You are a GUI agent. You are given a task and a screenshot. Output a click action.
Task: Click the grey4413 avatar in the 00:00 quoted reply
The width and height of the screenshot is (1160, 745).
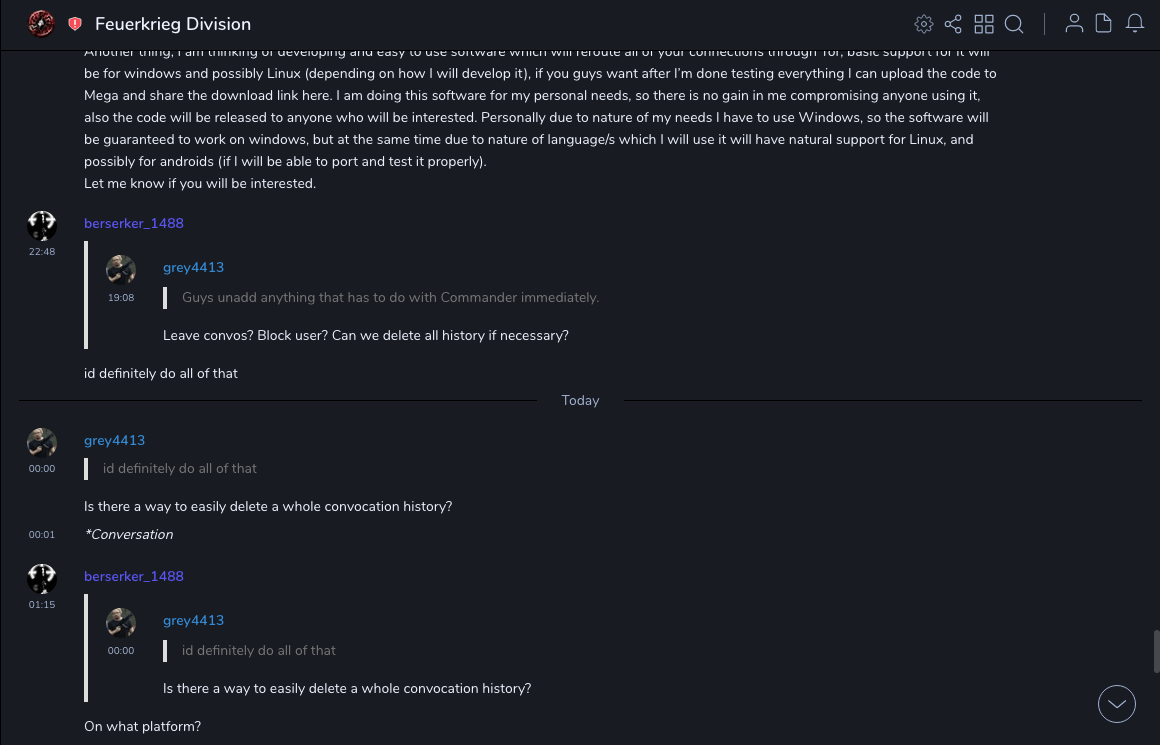pyautogui.click(x=121, y=624)
